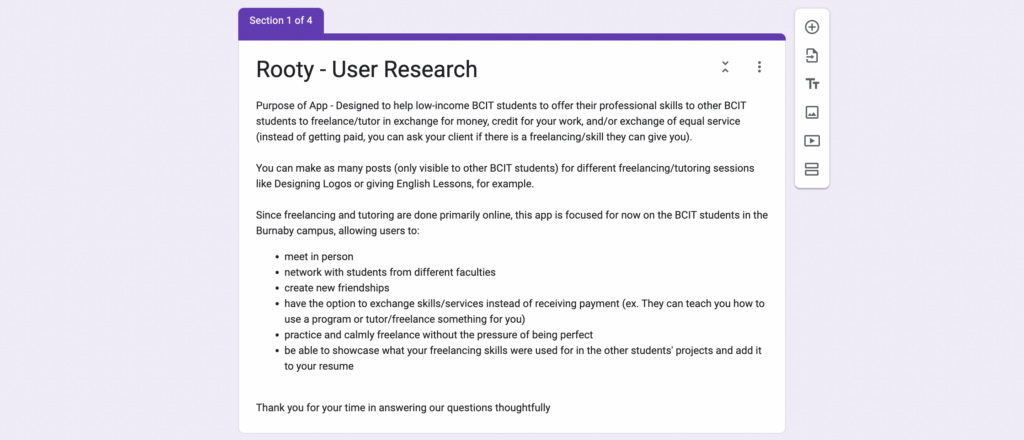
Task: Click the Add image icon
Action: (812, 112)
